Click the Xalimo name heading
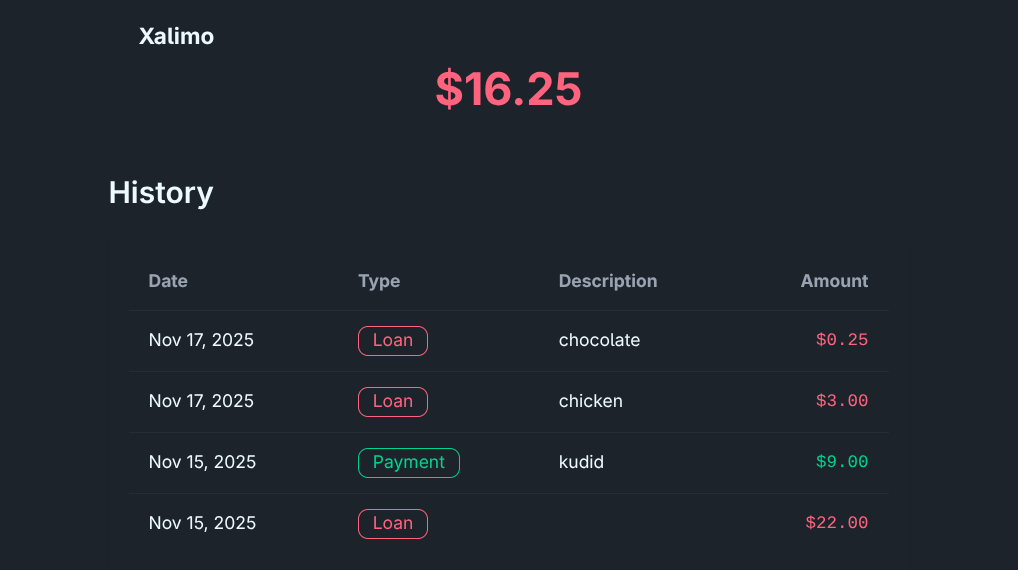1018x570 pixels. pos(176,37)
